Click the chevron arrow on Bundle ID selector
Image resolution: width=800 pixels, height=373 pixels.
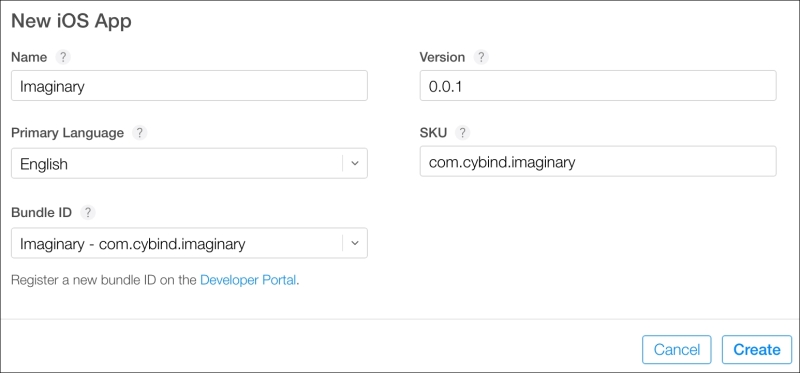pos(355,243)
